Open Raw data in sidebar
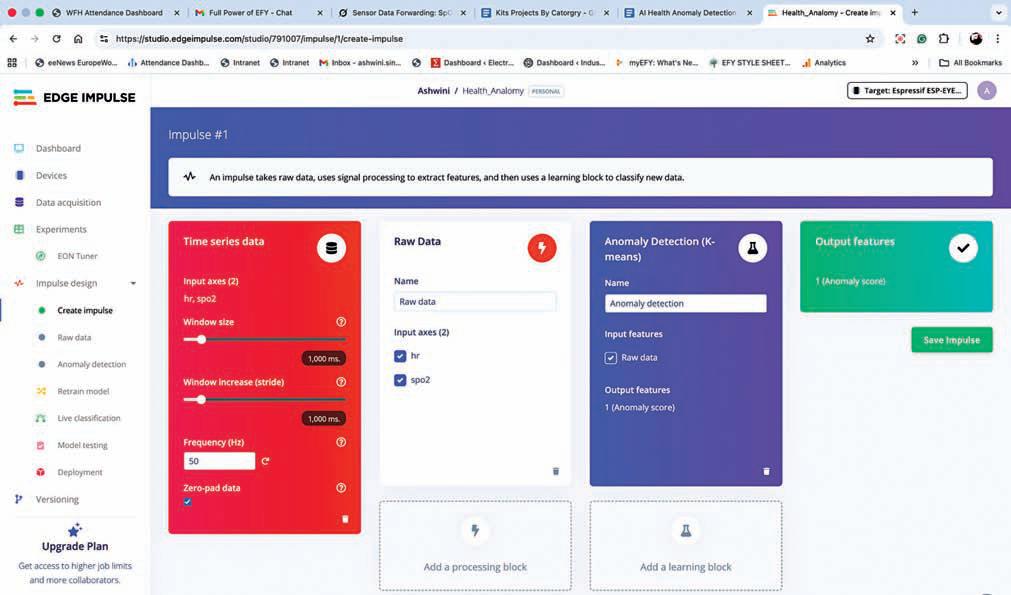 coord(74,338)
